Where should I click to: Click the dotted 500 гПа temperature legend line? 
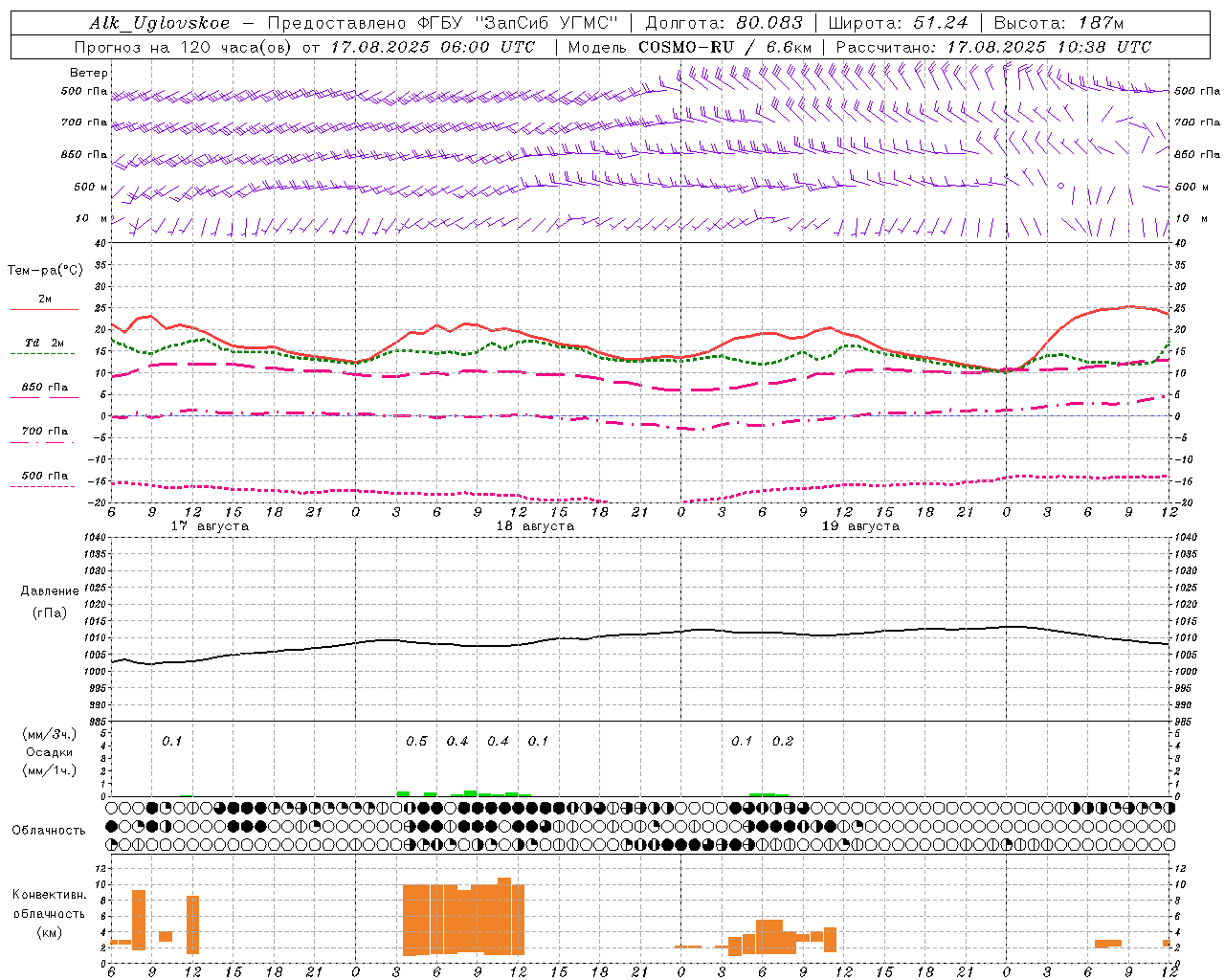click(x=43, y=486)
